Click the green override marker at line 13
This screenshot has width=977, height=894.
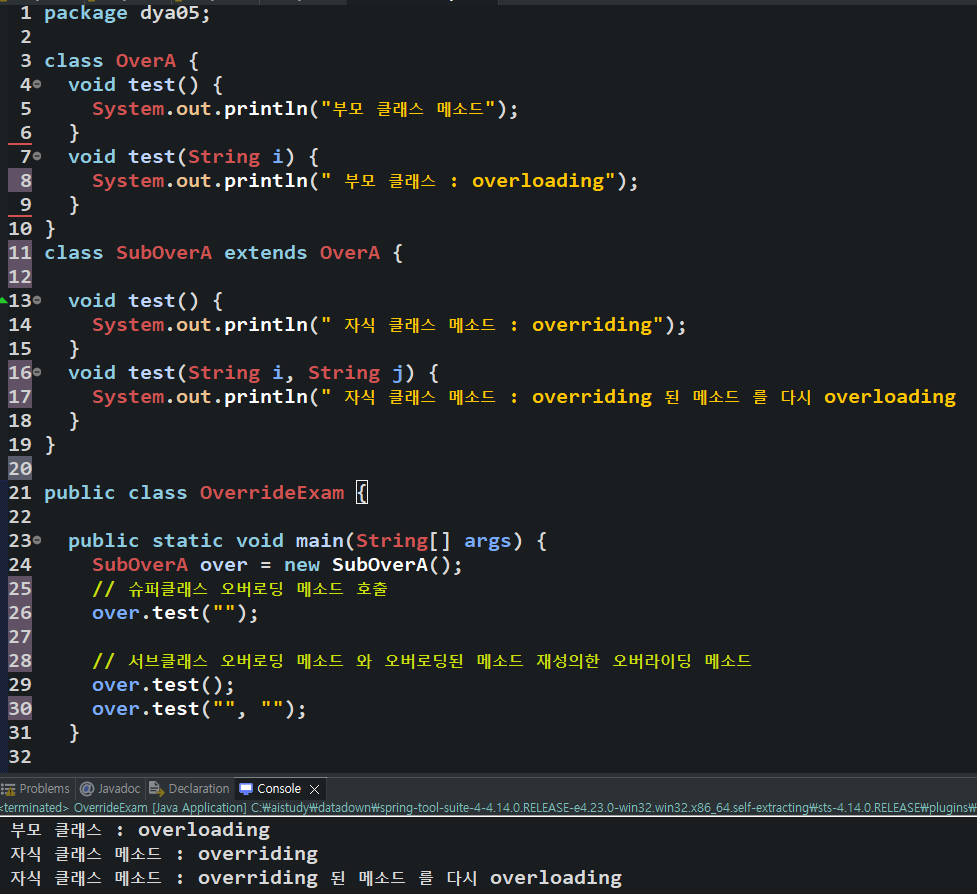coord(4,301)
